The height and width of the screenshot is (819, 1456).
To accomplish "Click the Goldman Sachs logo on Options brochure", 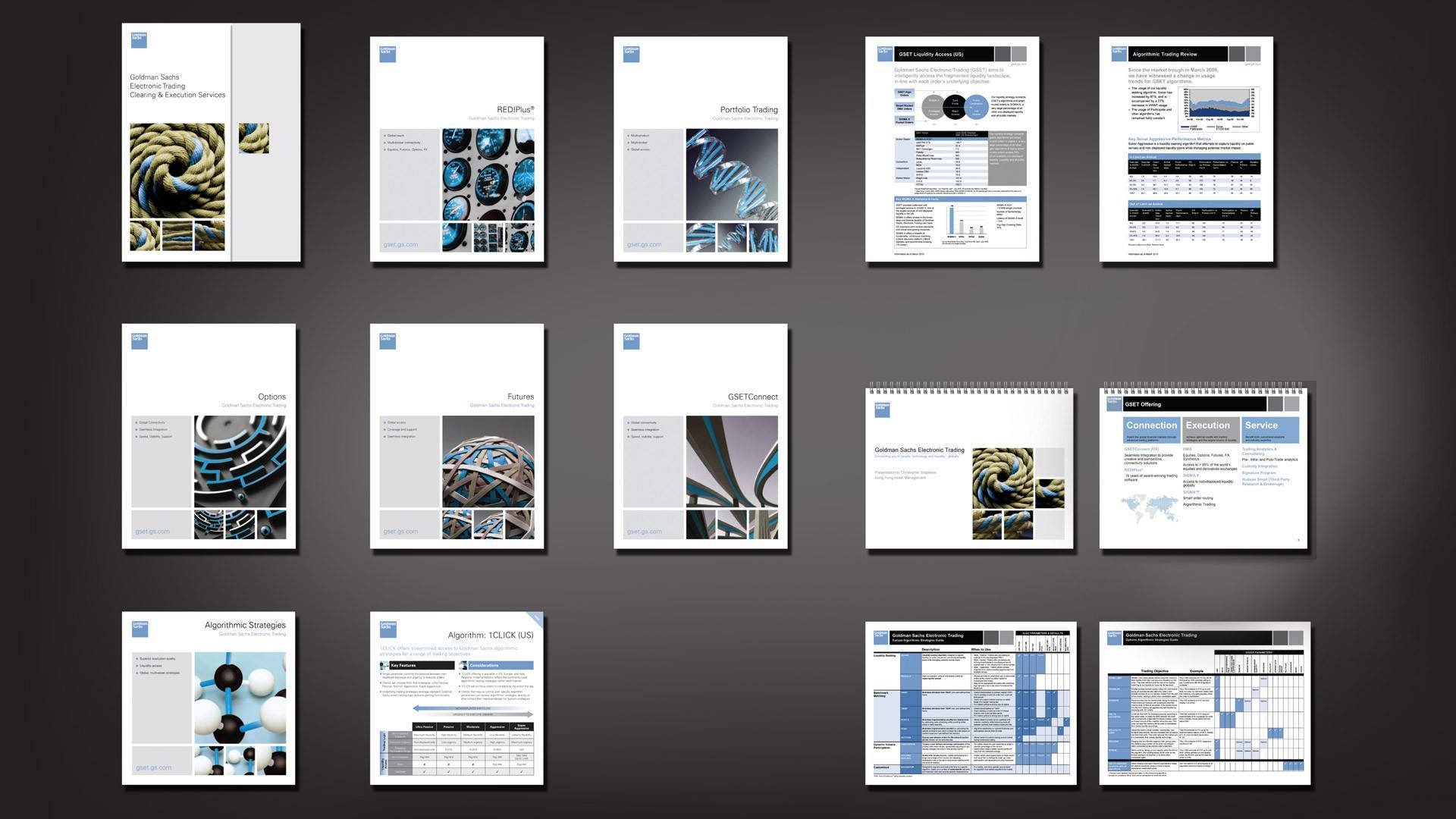I will [x=139, y=340].
